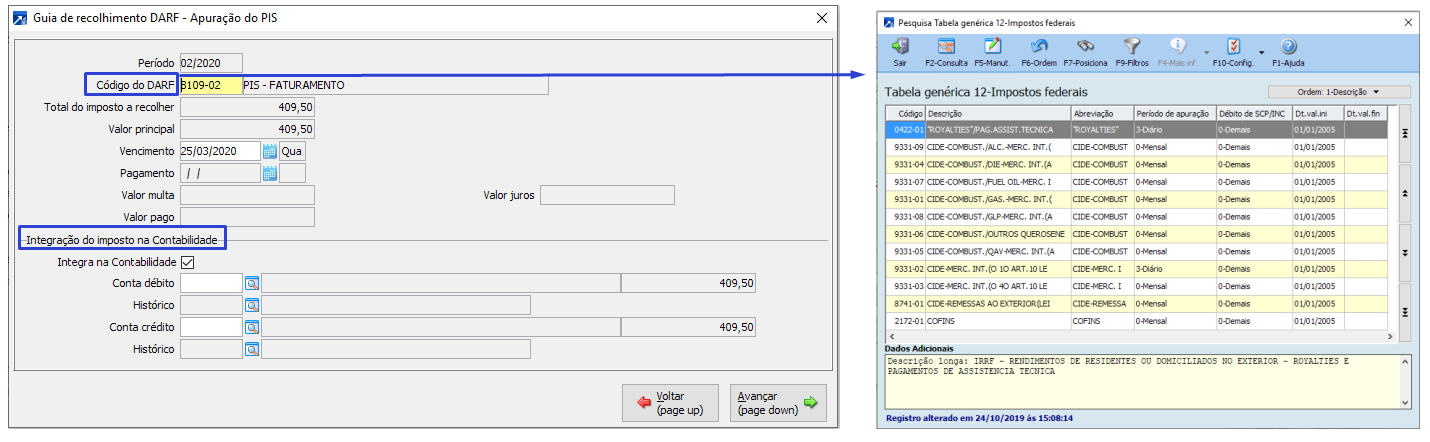The image size is (1430, 442).
Task: Open calendar picker beside Pagamento date
Action: (x=269, y=173)
